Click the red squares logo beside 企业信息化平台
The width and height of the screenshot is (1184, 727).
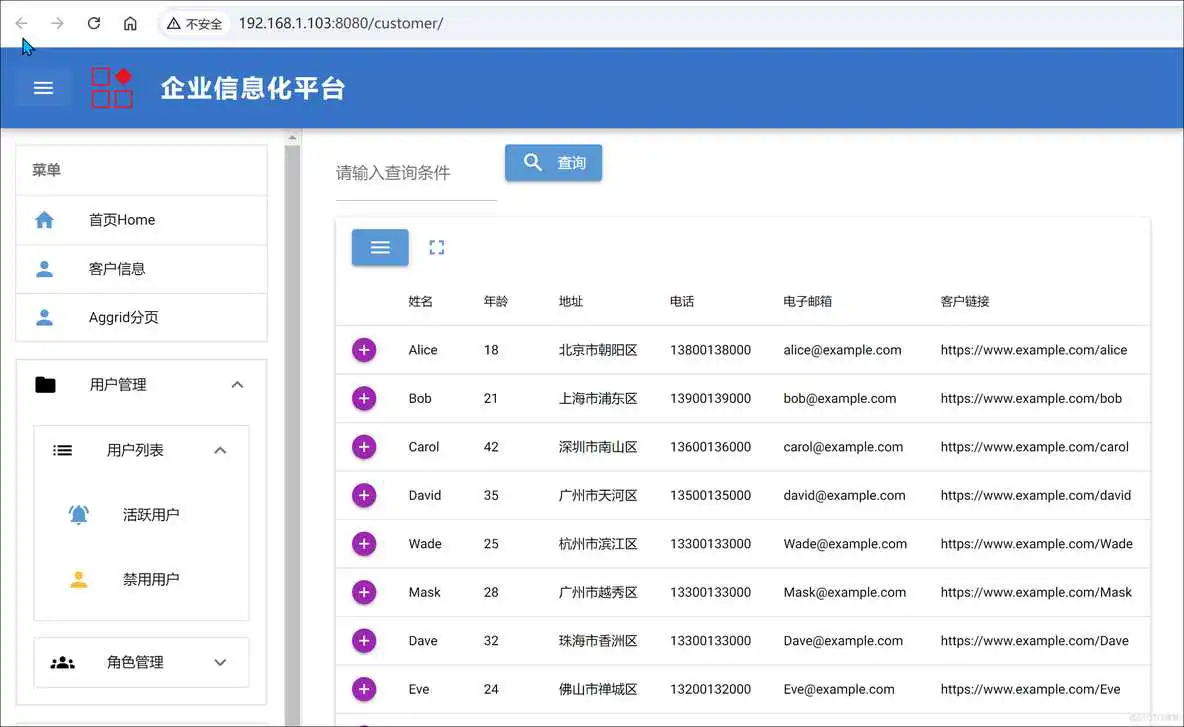(x=111, y=87)
